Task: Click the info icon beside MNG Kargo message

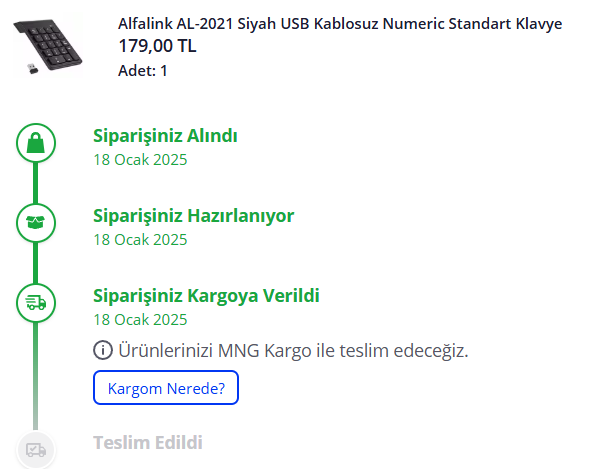Action: coord(102,350)
